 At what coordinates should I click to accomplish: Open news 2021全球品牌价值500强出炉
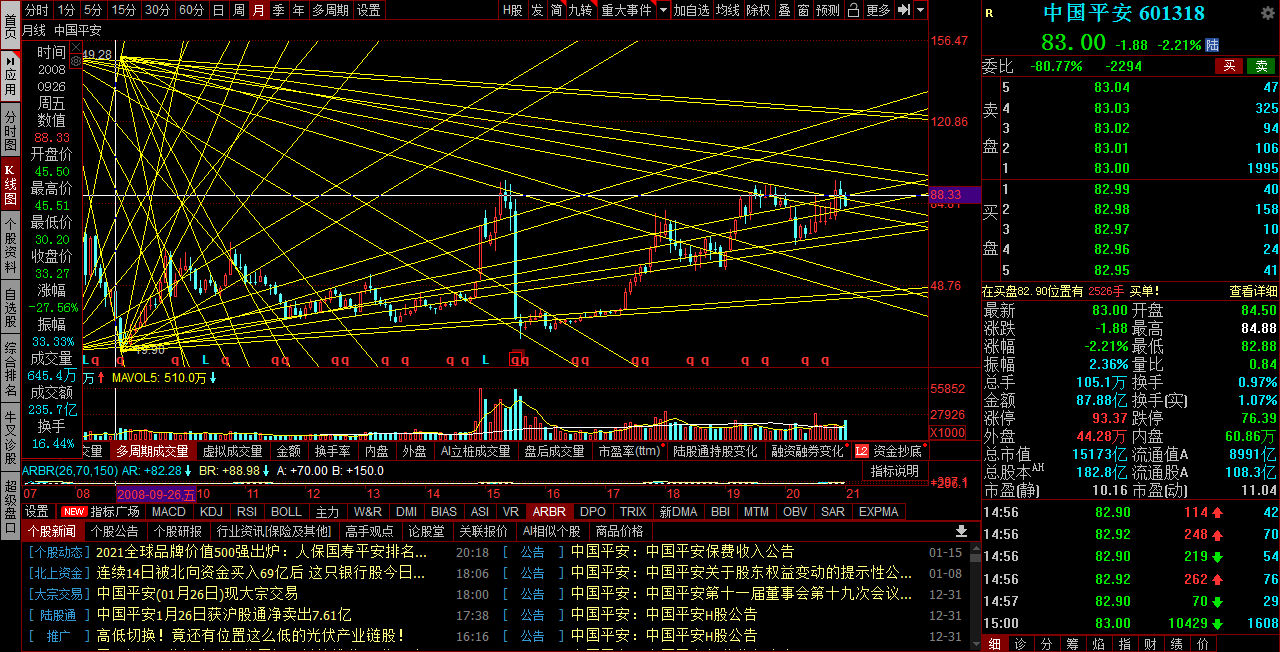(261, 551)
